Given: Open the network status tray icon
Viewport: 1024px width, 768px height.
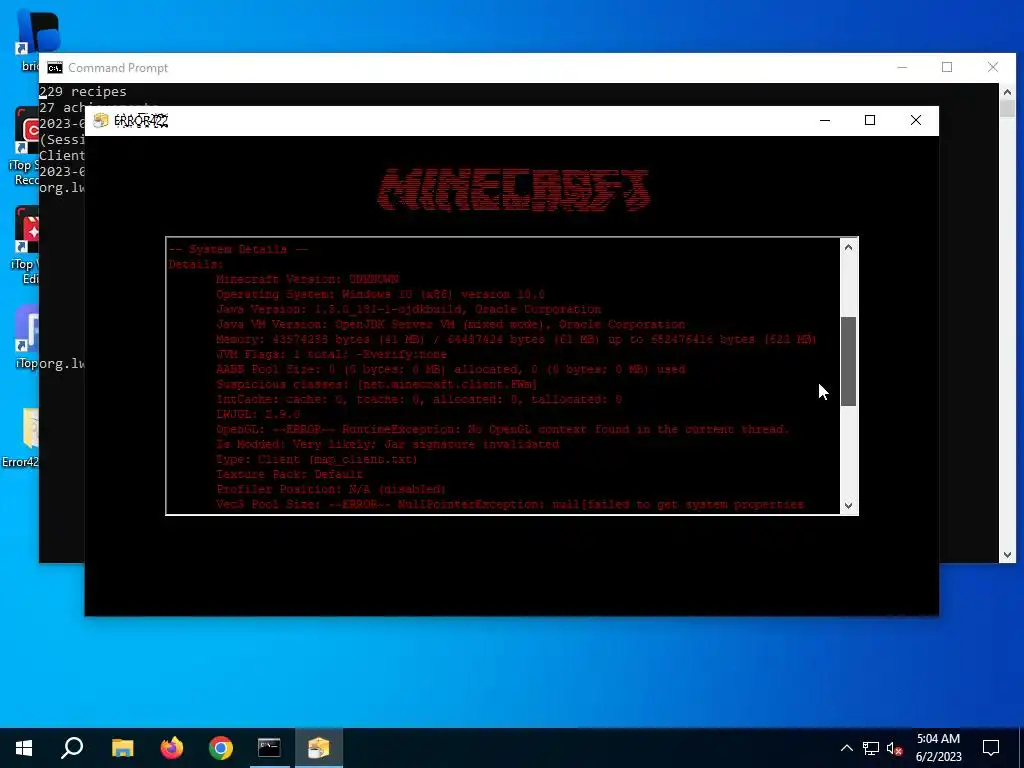Looking at the screenshot, I should [871, 748].
